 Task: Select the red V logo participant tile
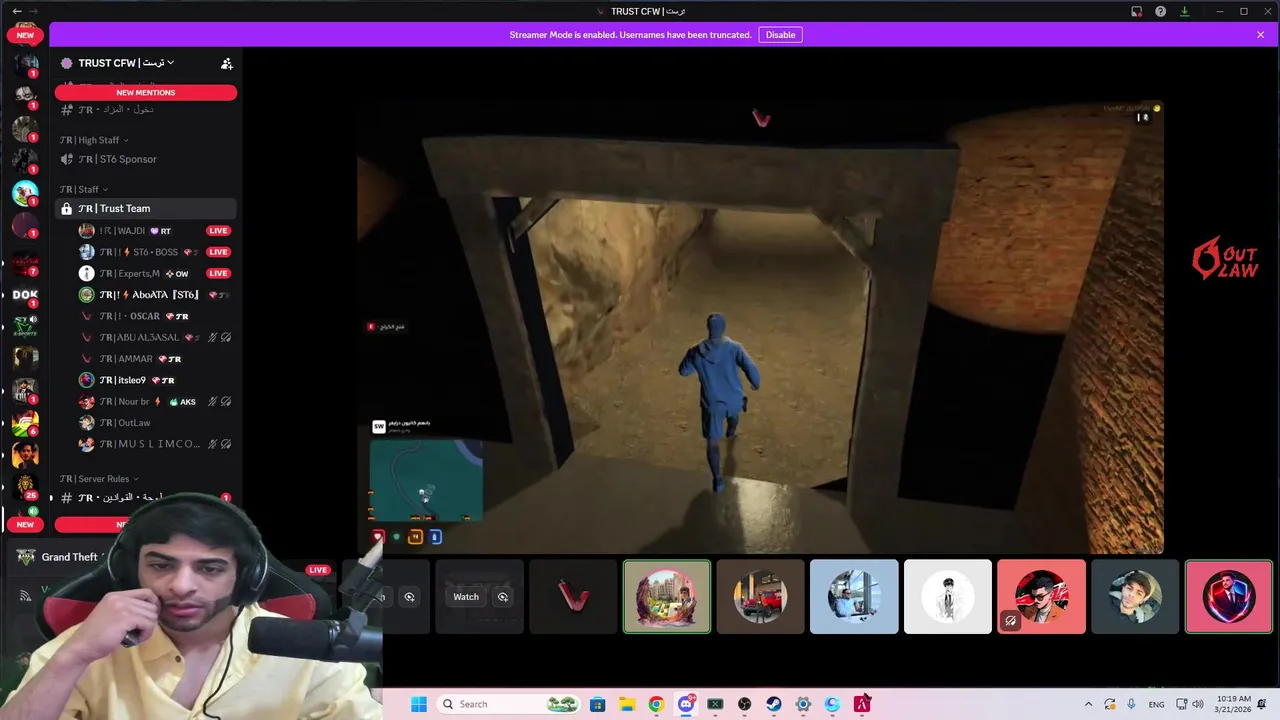point(573,597)
